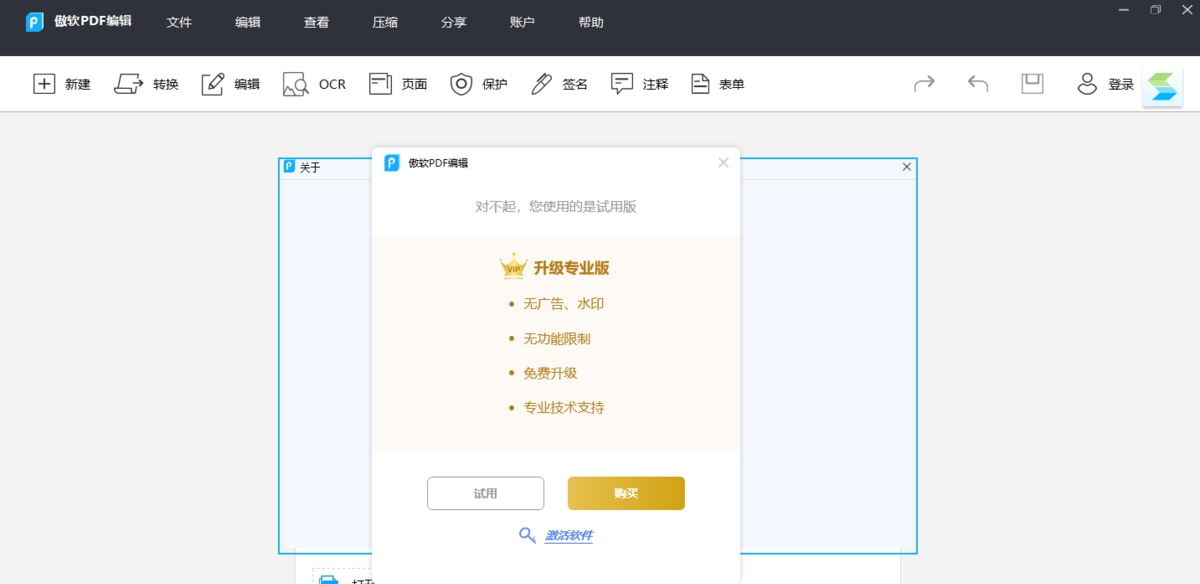This screenshot has width=1200, height=584.
Task: Click the 升级专业版 heading text
Action: coord(571,268)
